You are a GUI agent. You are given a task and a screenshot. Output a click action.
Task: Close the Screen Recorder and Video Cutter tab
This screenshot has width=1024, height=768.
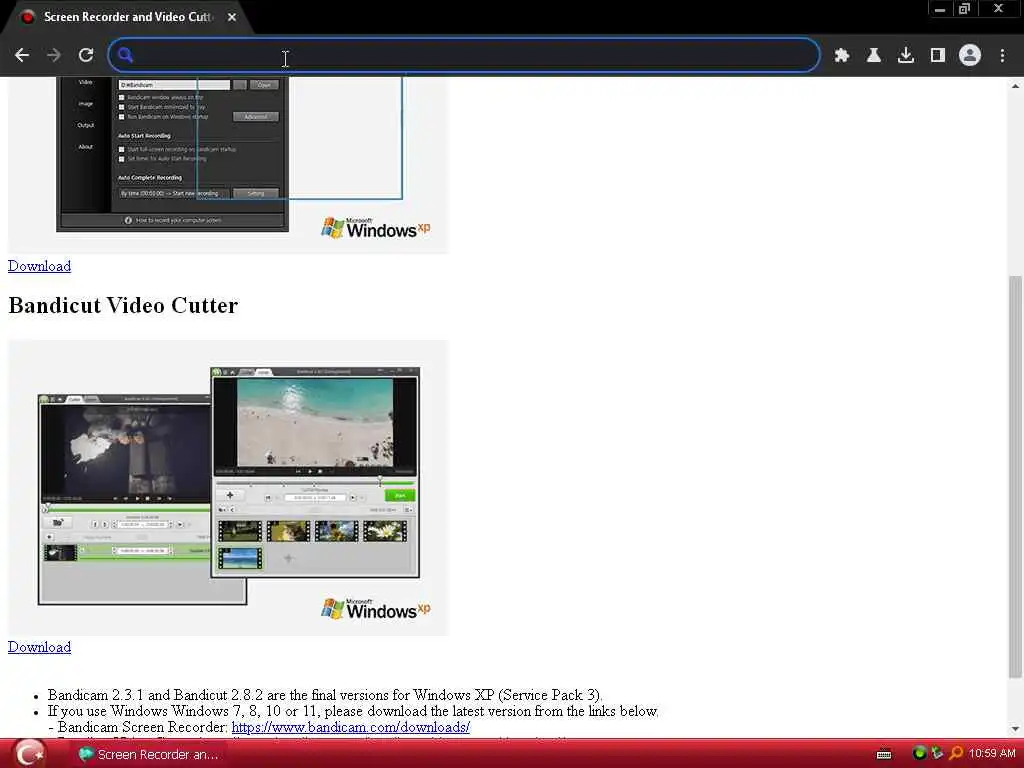(232, 17)
